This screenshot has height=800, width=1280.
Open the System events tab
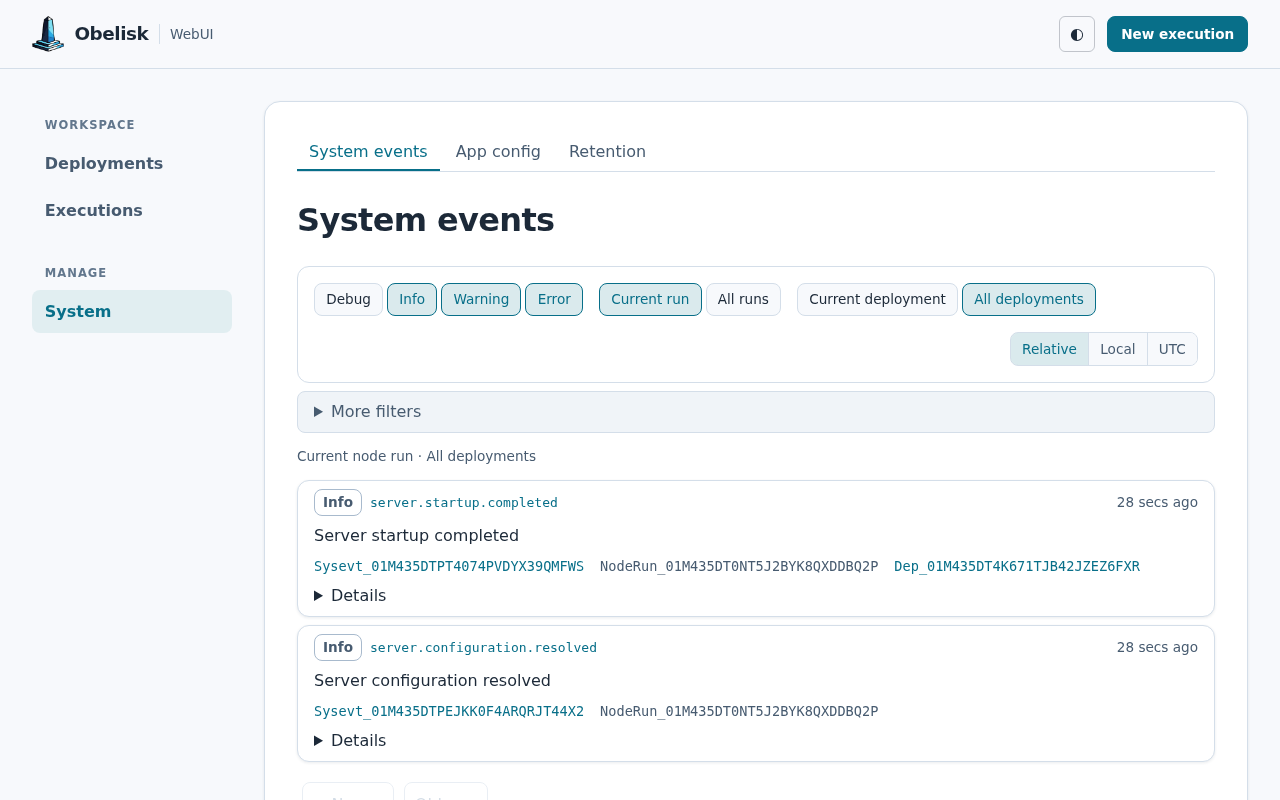coord(368,152)
